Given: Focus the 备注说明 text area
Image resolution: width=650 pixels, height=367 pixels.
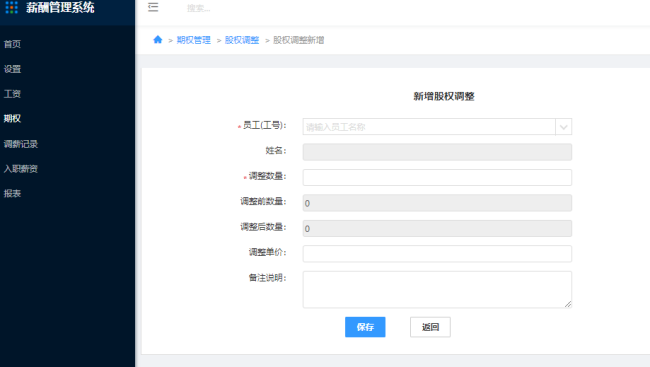Looking at the screenshot, I should (x=437, y=289).
